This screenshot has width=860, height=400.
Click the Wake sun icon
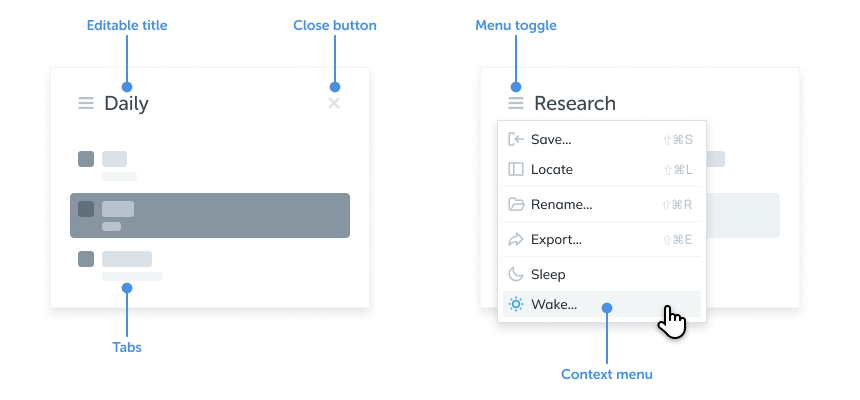pos(516,305)
